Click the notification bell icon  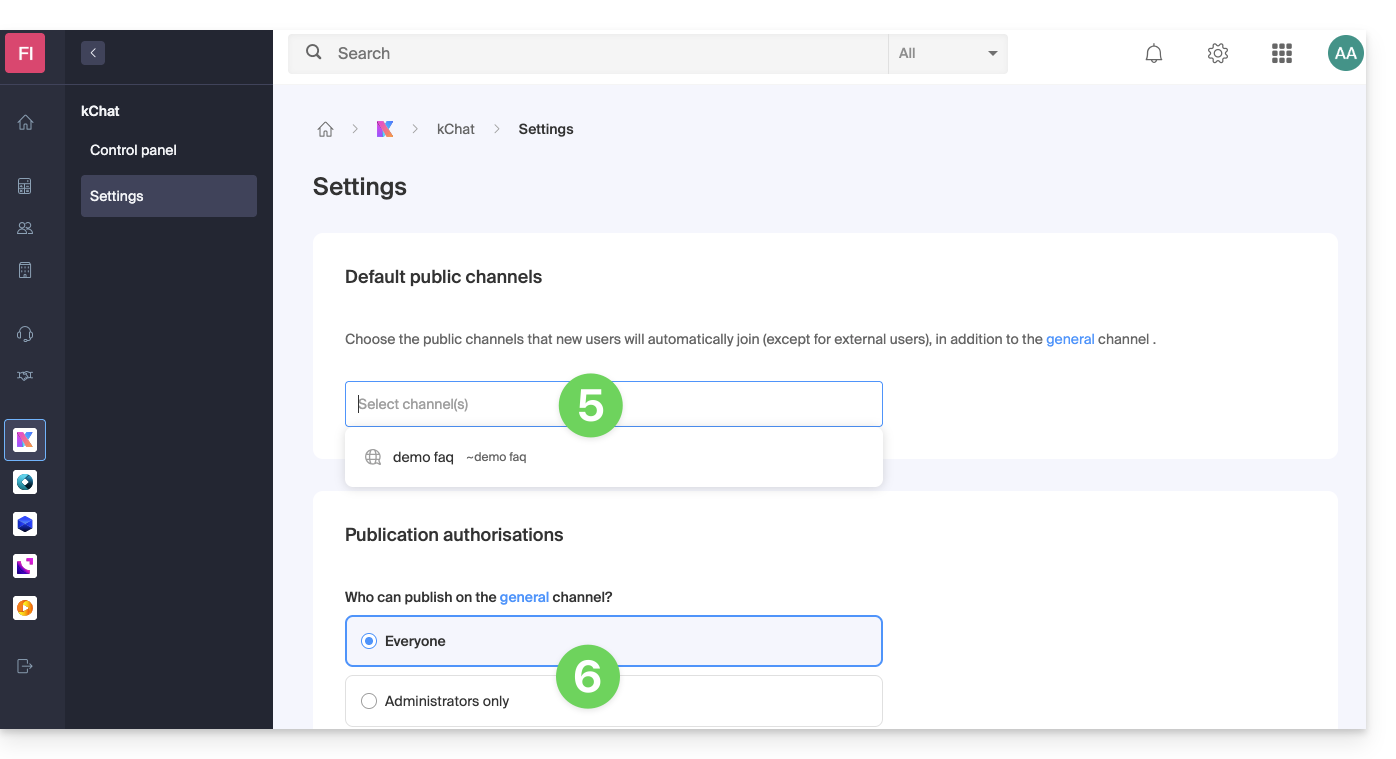coord(1154,54)
